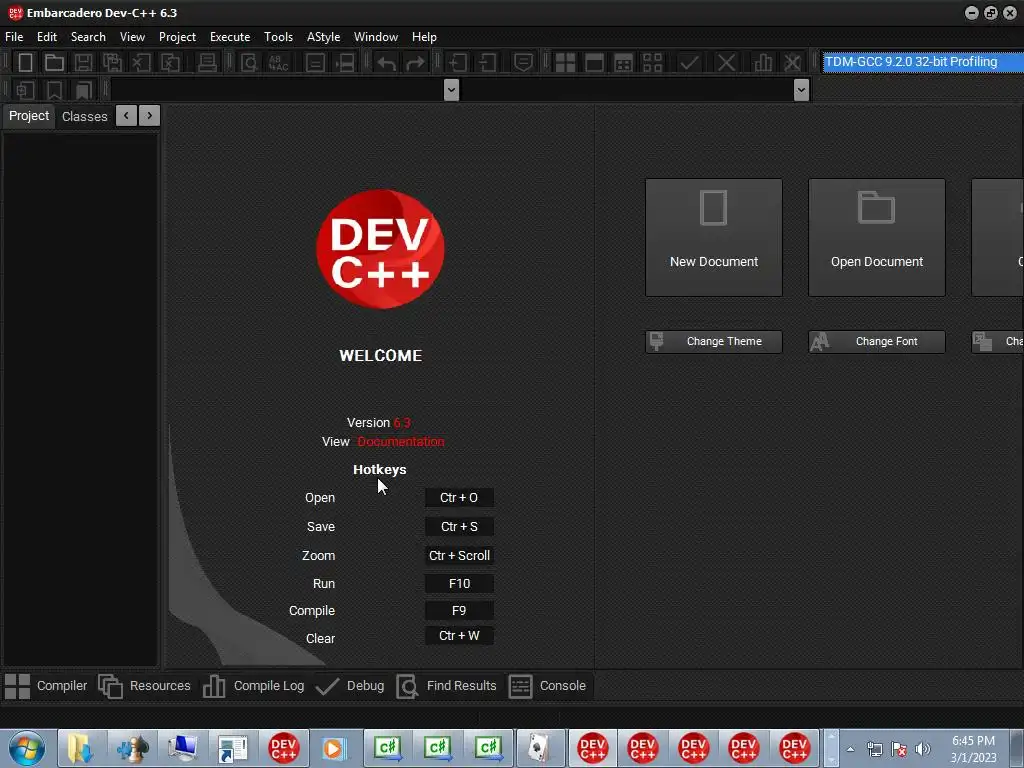Open the Solitaire cards taskbar icon
1024x768 pixels.
539,748
